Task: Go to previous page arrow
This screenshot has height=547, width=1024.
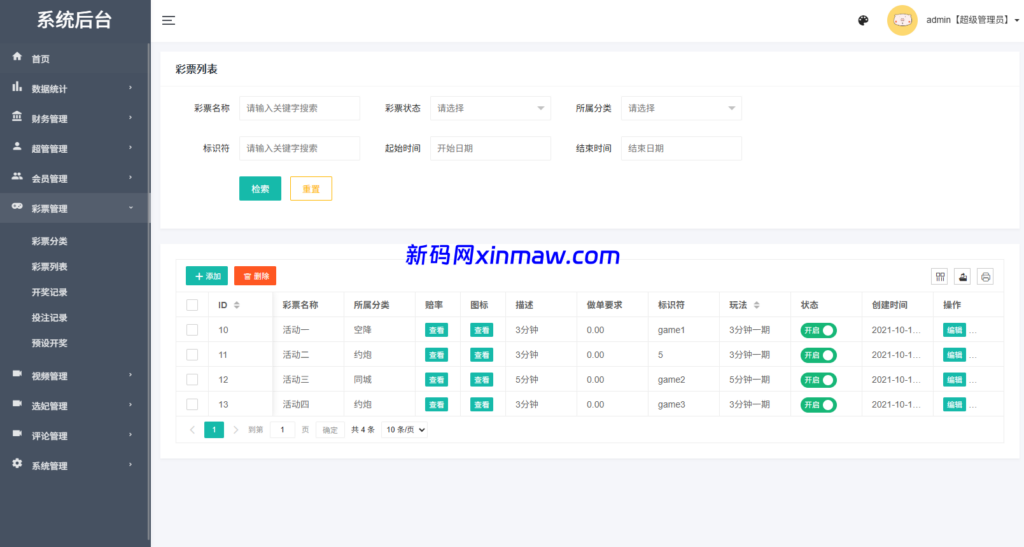Action: [192, 430]
